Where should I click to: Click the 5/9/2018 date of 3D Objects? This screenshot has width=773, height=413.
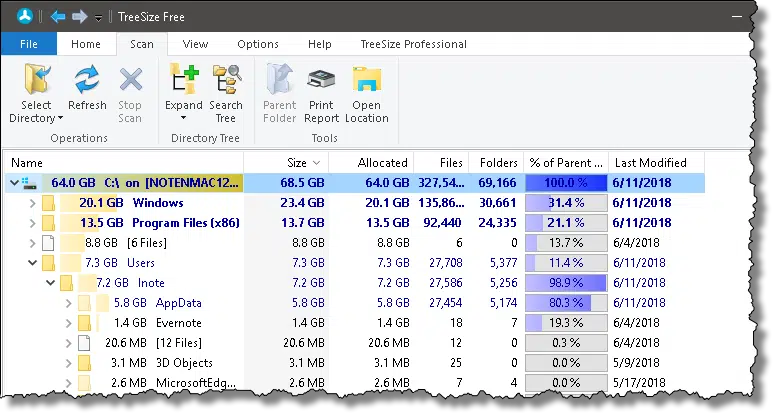coord(636,363)
